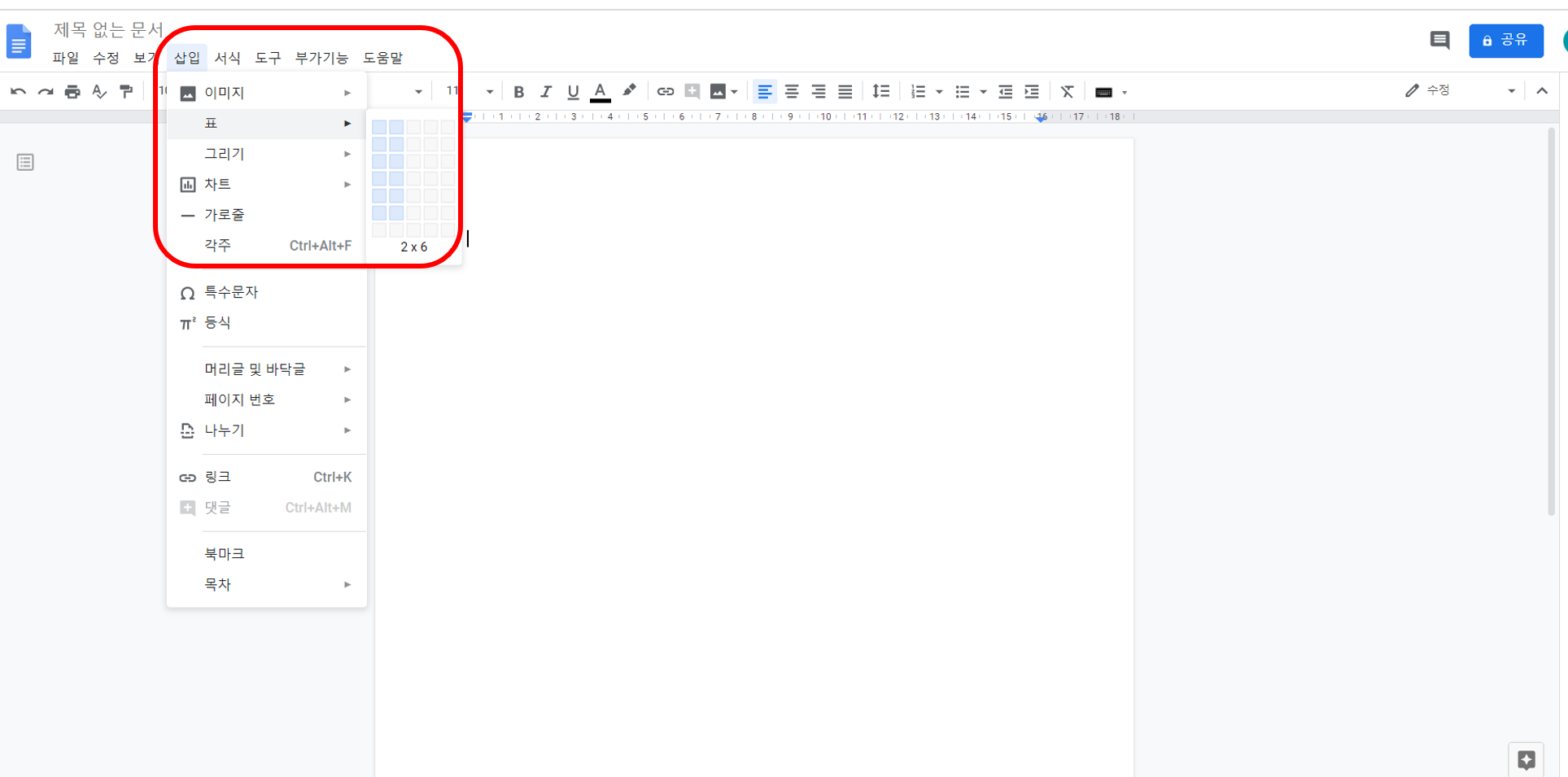Open the 부가기능 menu
The height and width of the screenshot is (777, 1568).
tap(321, 58)
